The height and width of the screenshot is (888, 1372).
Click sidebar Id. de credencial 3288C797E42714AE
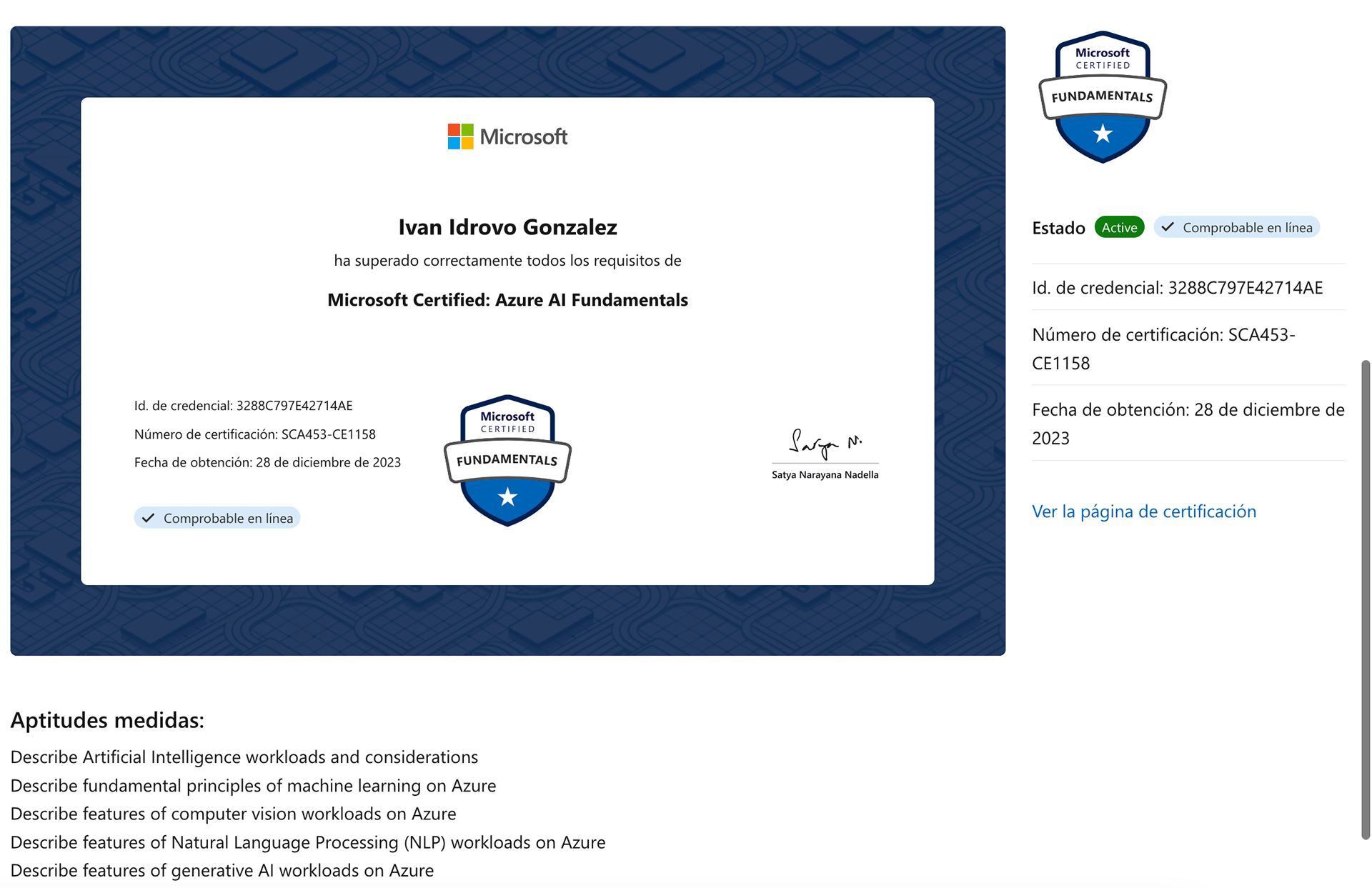tap(1178, 288)
